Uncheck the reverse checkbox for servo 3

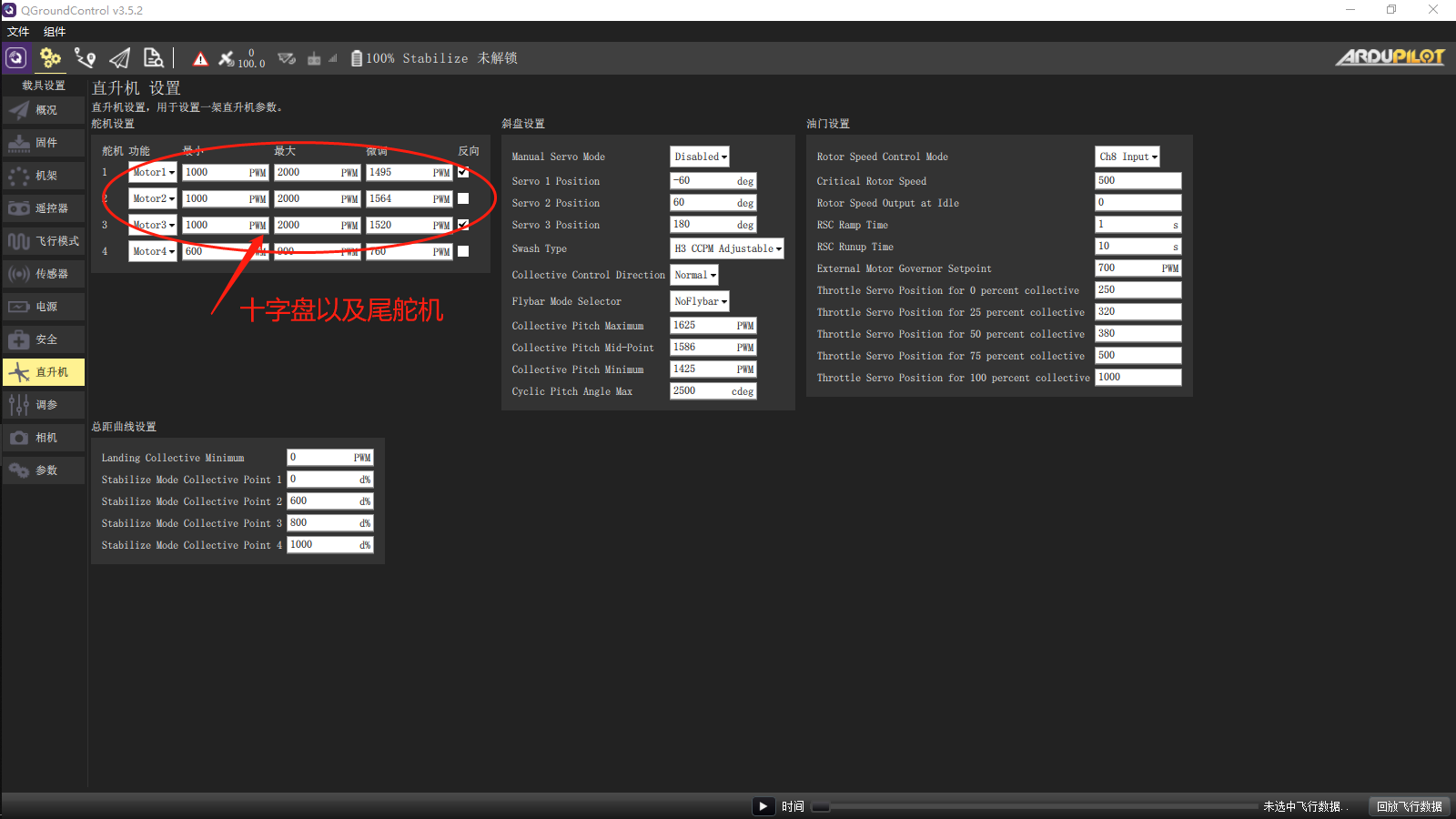click(x=463, y=225)
